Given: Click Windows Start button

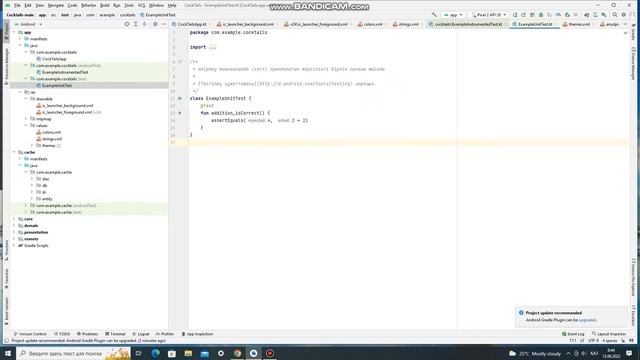Looking at the screenshot, I should click(x=8, y=353).
